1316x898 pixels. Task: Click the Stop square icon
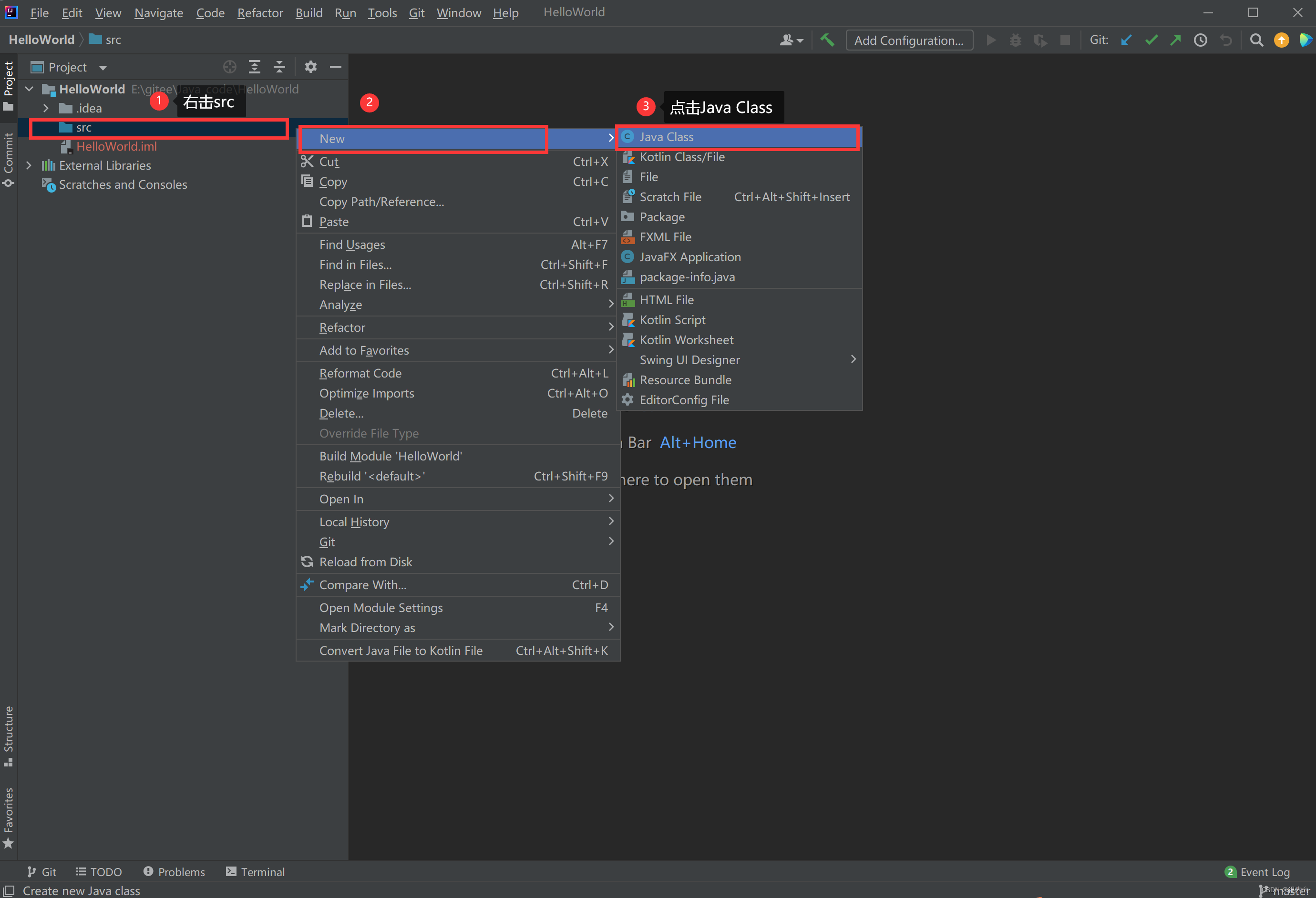[1065, 40]
